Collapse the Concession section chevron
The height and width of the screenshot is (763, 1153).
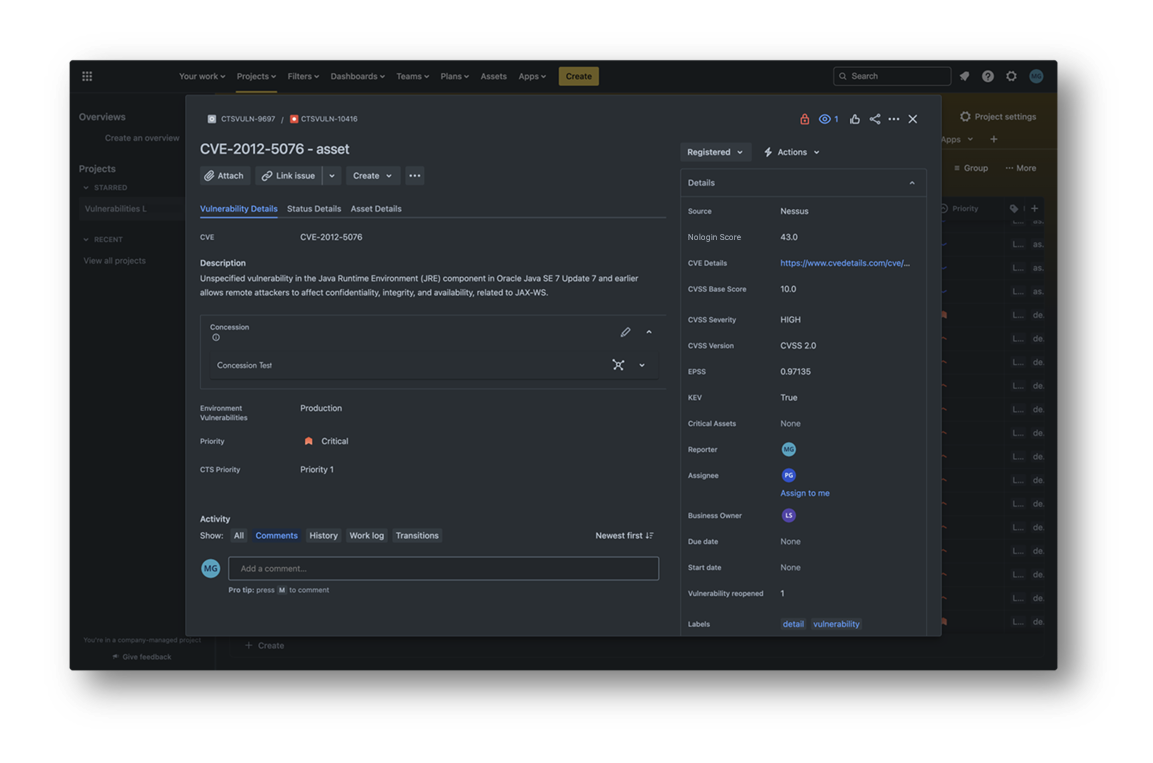648,331
